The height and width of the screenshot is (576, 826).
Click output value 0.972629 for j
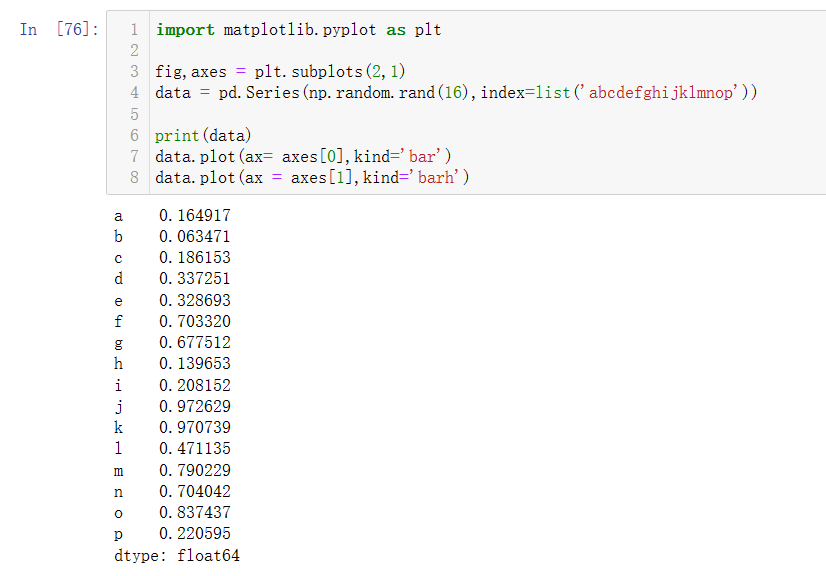195,406
